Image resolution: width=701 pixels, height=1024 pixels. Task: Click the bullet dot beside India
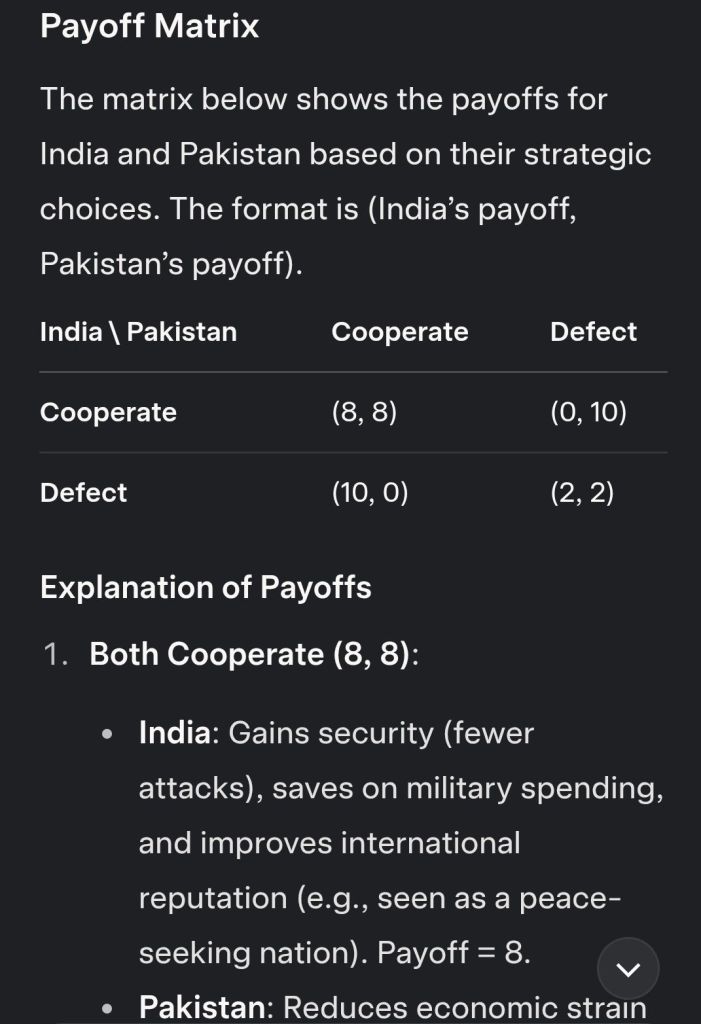point(108,734)
